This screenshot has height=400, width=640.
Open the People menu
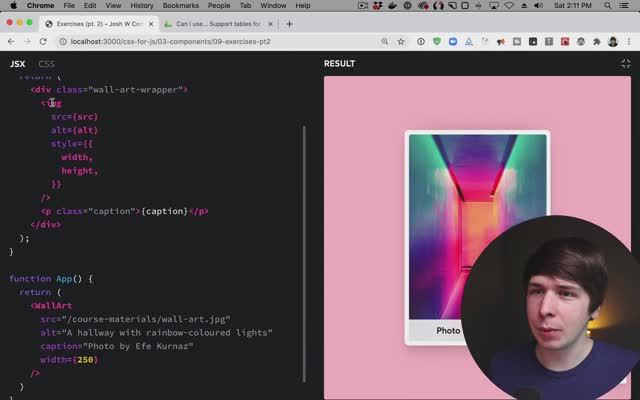pyautogui.click(x=219, y=6)
